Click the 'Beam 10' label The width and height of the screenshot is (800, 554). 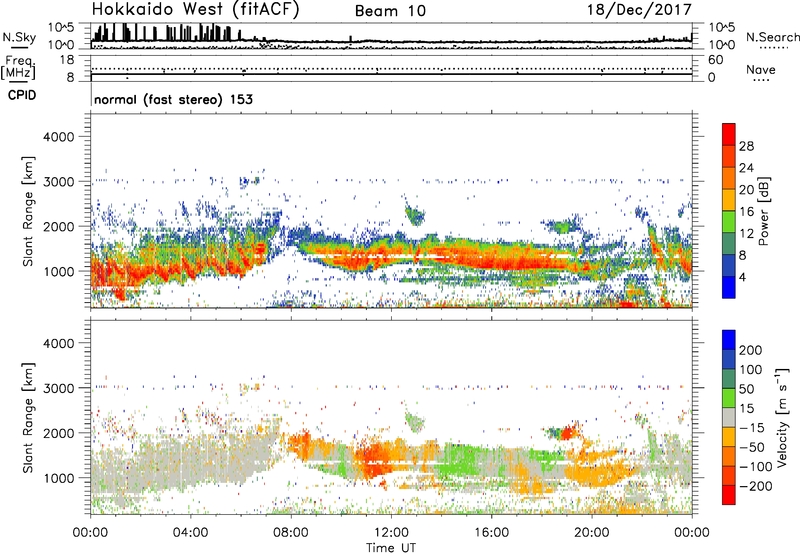point(390,11)
